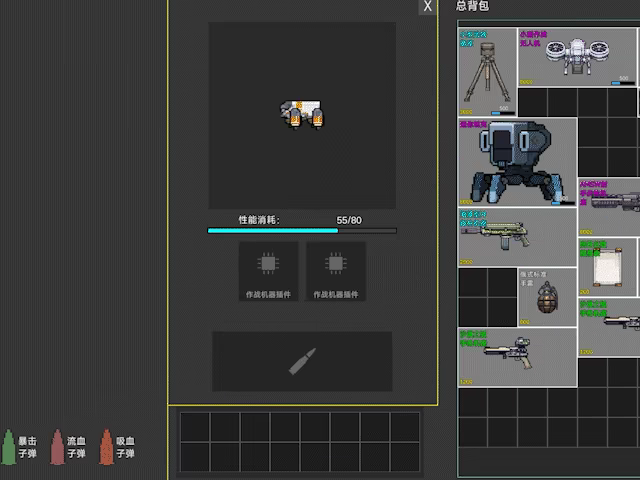The width and height of the screenshot is (640, 480).
Task: Select the 小型存储无人机 drone item
Action: coord(577,57)
